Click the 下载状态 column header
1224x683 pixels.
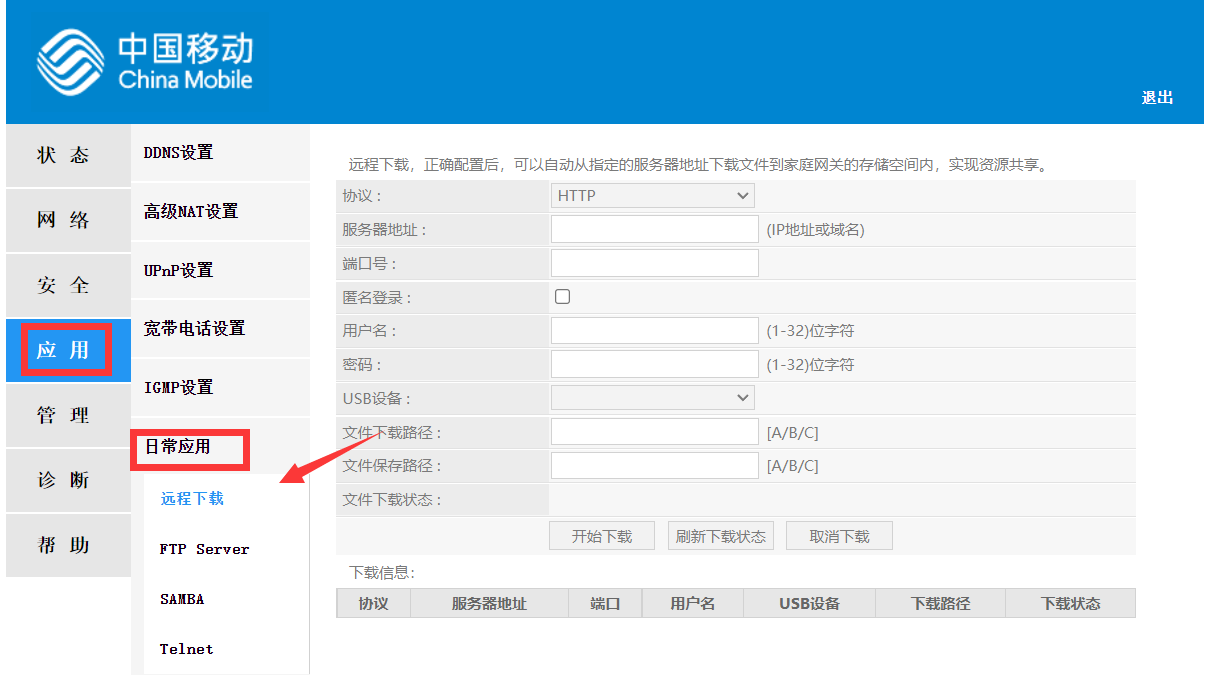(x=1070, y=603)
